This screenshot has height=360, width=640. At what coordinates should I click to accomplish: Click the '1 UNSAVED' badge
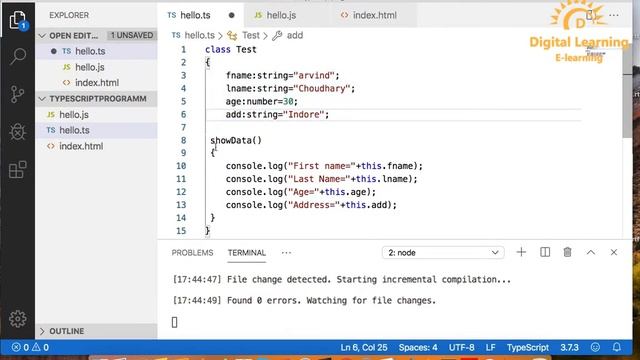click(x=132, y=36)
